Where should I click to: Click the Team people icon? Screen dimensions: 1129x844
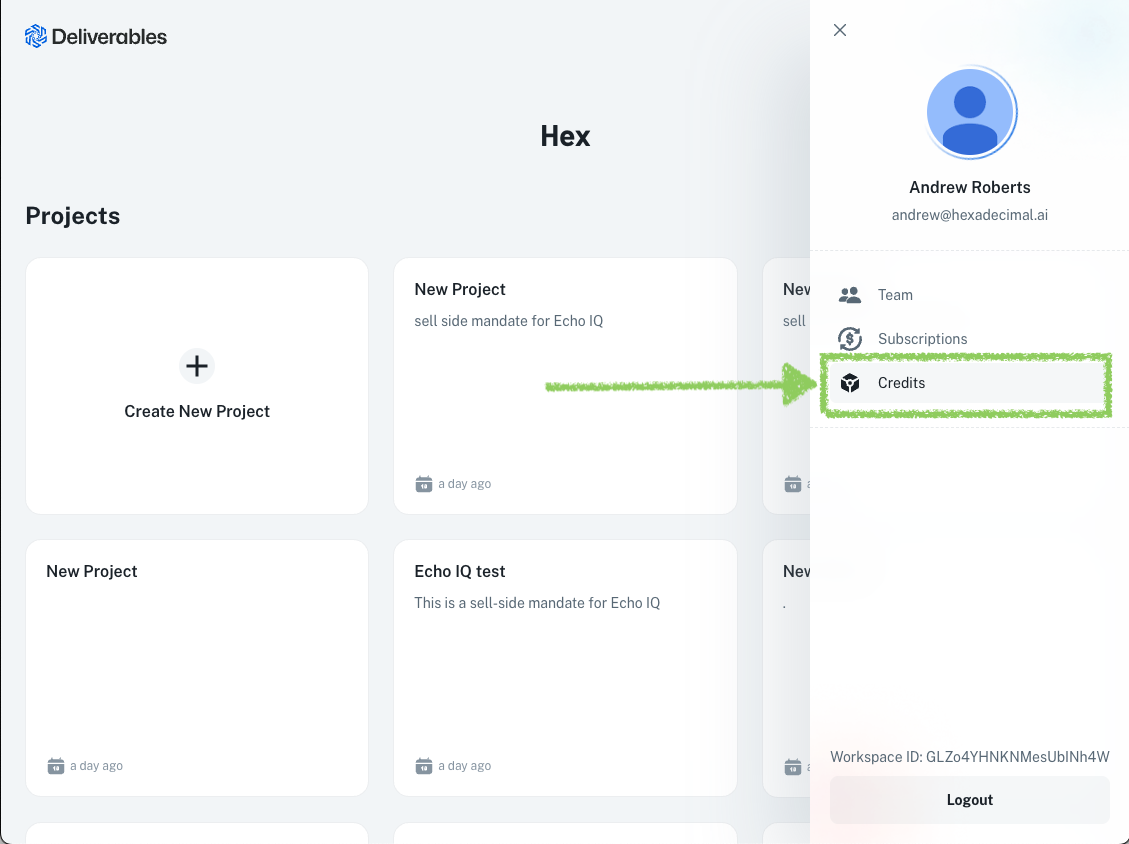click(x=850, y=295)
